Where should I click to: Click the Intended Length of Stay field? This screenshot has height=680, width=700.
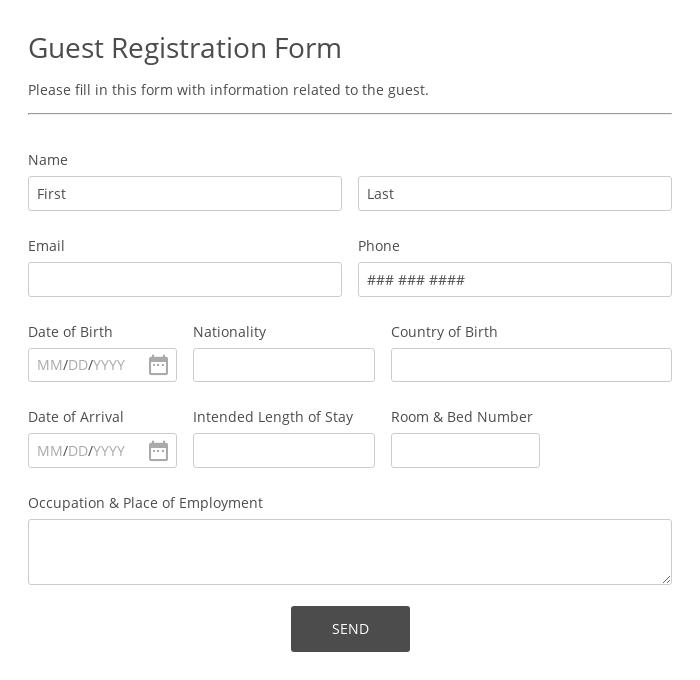point(283,451)
